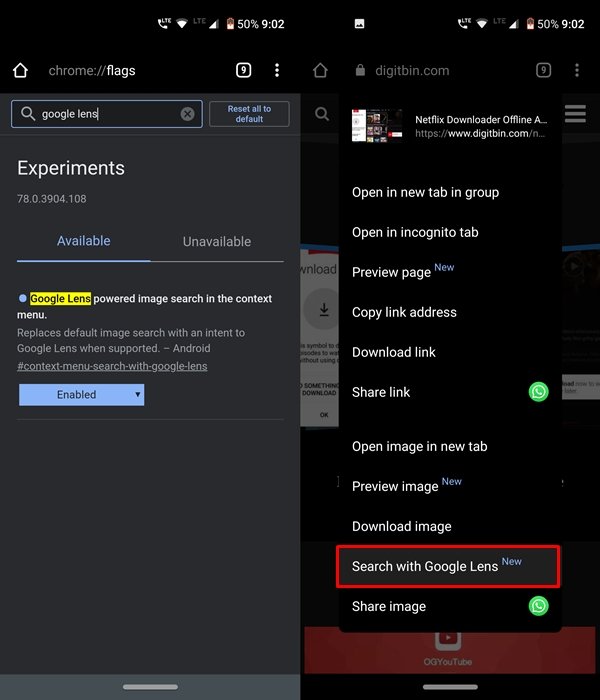Screen dimensions: 600x700
Task: Choose Copy link address
Action: click(x=449, y=312)
